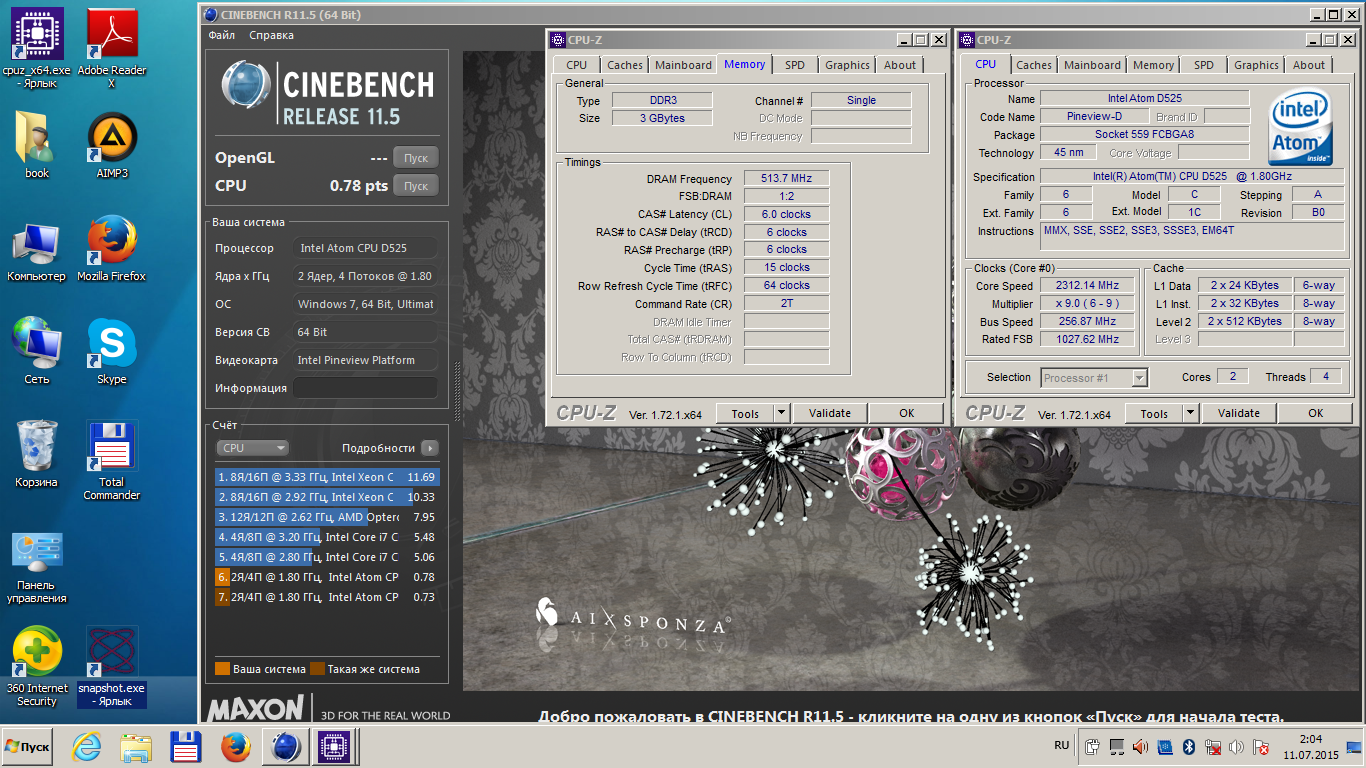Click the Intel Atom D525 name field
The image size is (1366, 768).
pyautogui.click(x=1144, y=98)
